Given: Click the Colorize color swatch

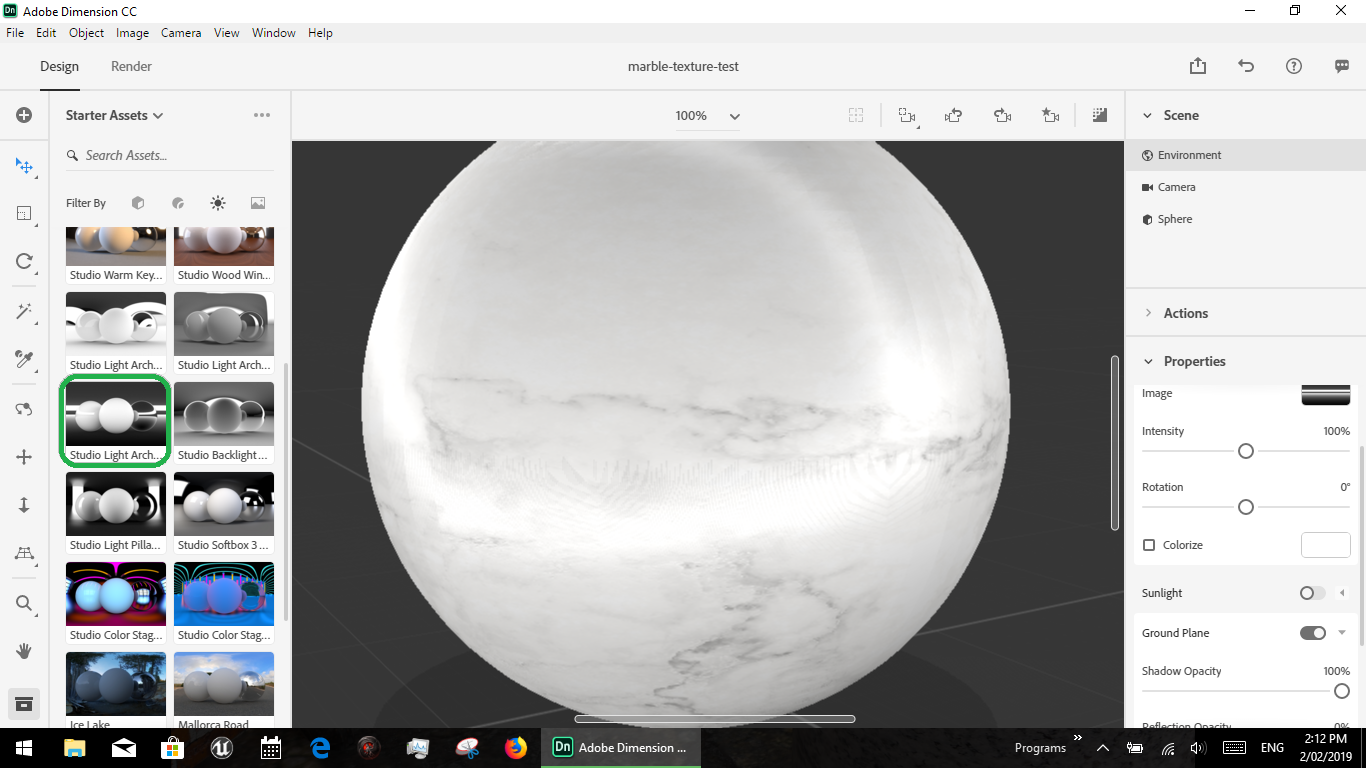Looking at the screenshot, I should [1326, 545].
